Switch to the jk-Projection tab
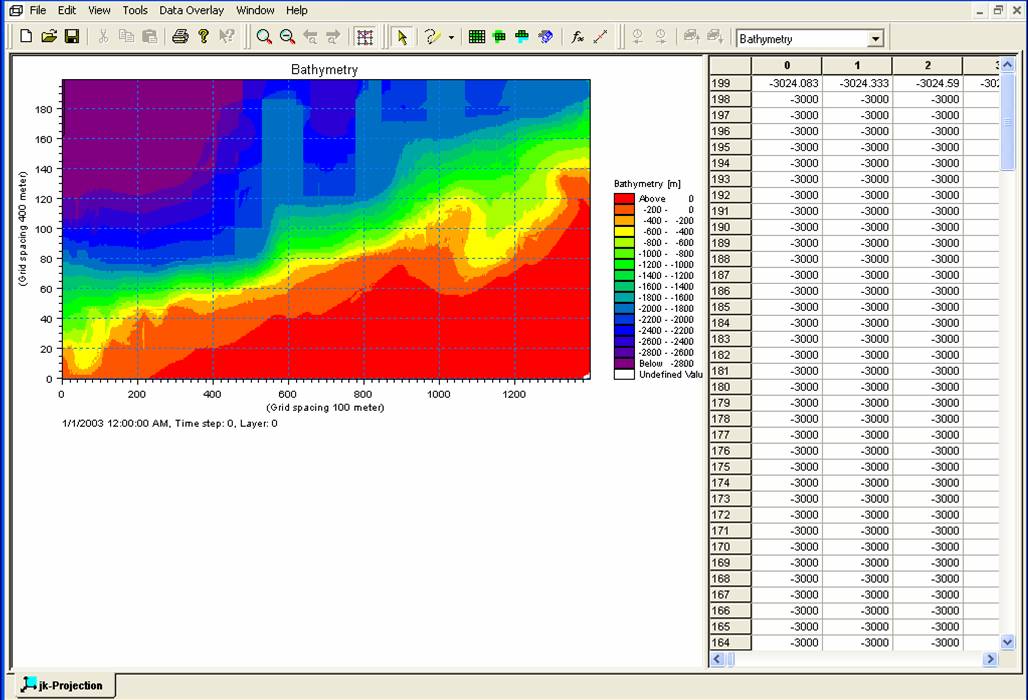Screen dimensions: 1028x700 [x=62, y=685]
